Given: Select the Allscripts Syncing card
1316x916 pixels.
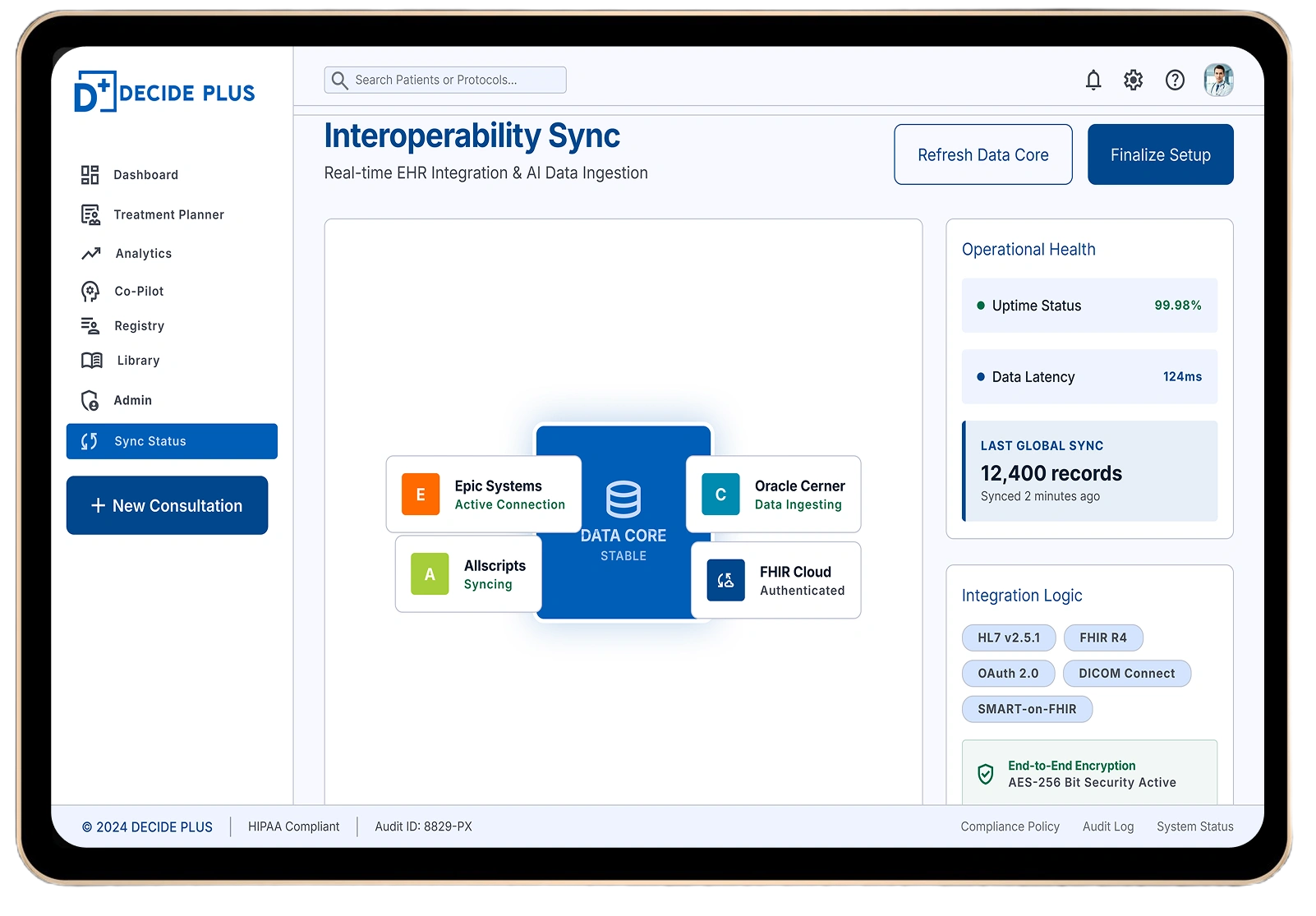Looking at the screenshot, I should click(x=468, y=574).
